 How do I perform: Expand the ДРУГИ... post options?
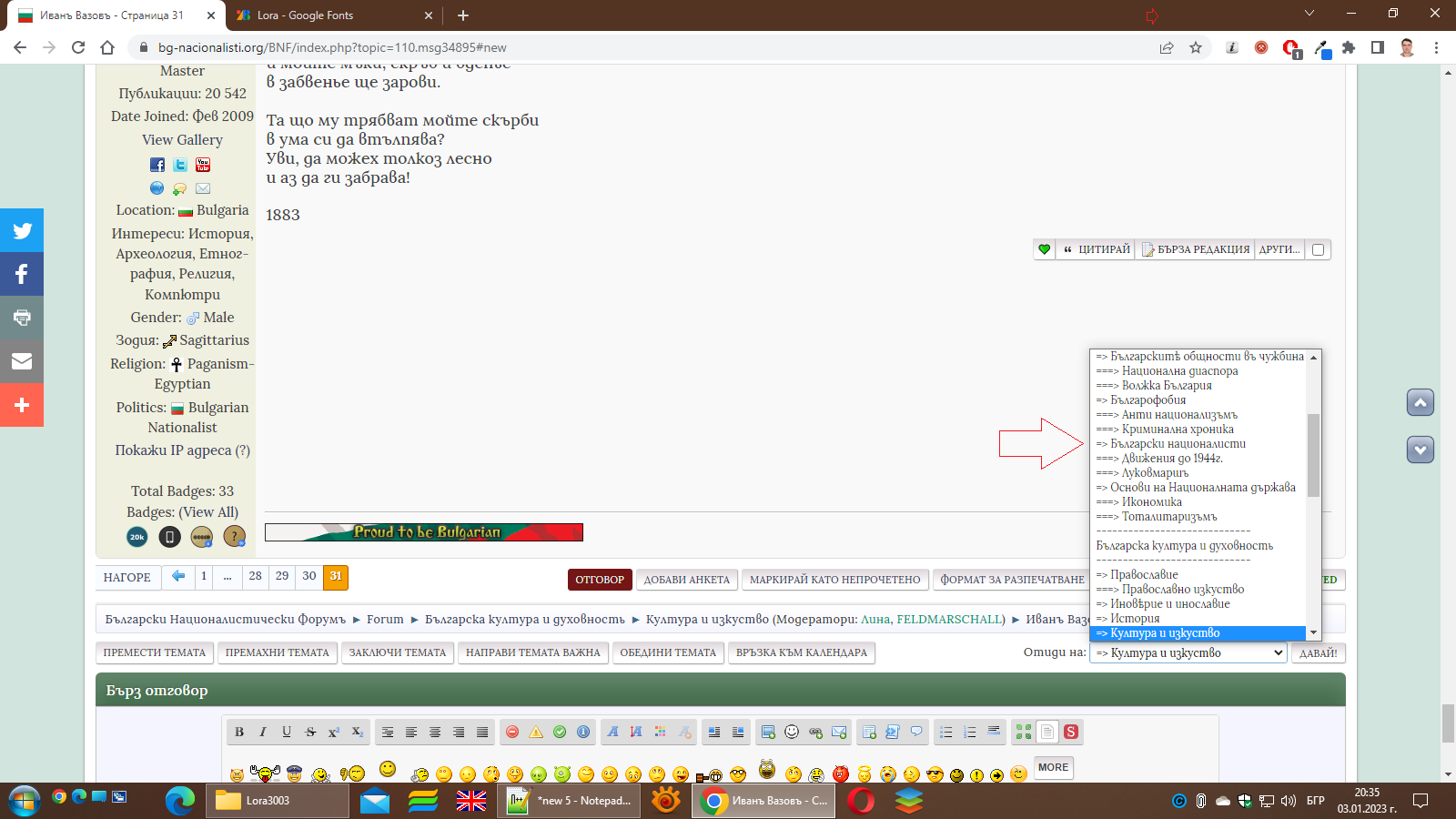pos(1279,249)
